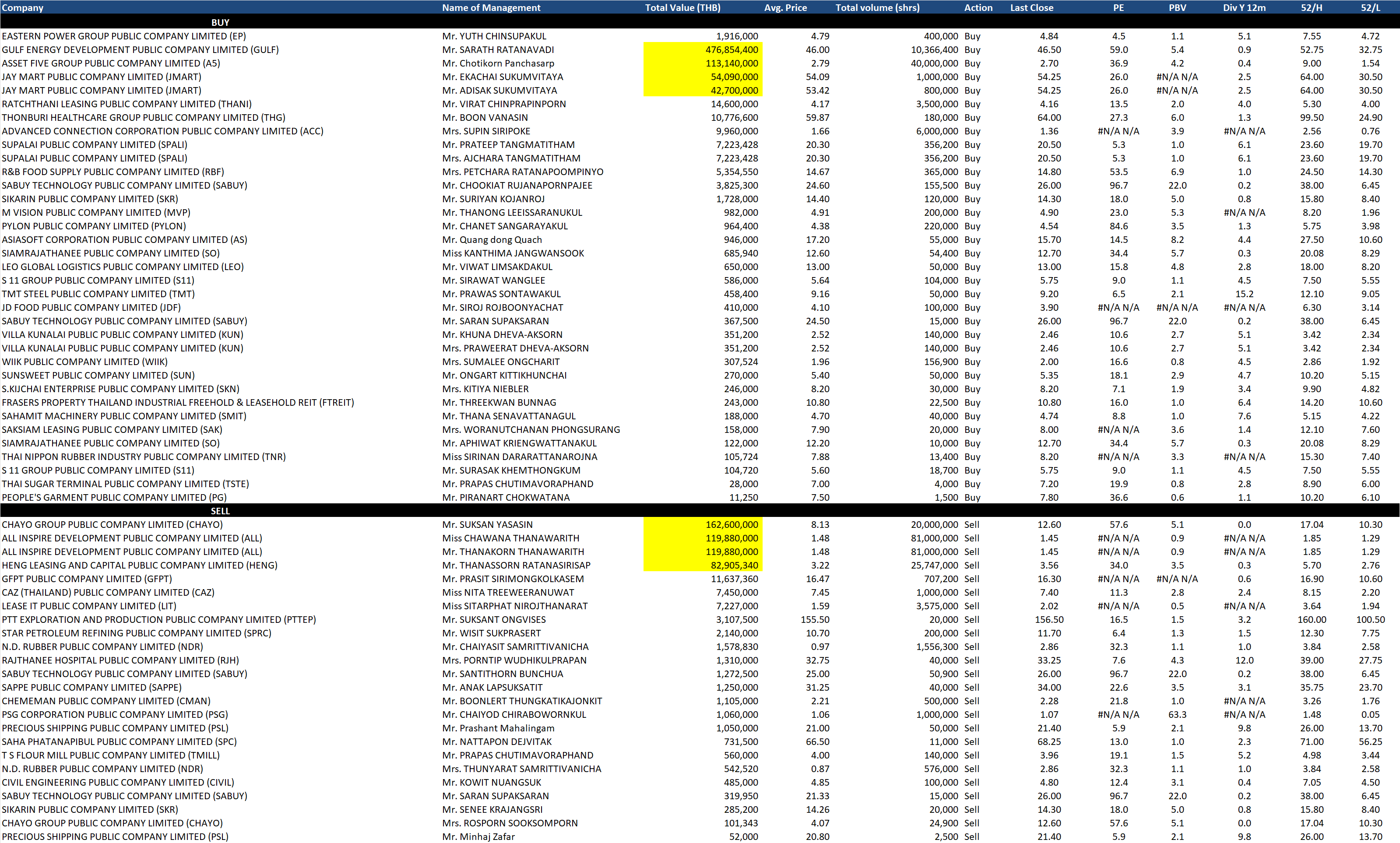Viewport: 1400px width, 843px height.
Task: Select Leo Global Logistics (LEO) cell
Action: 123,267
